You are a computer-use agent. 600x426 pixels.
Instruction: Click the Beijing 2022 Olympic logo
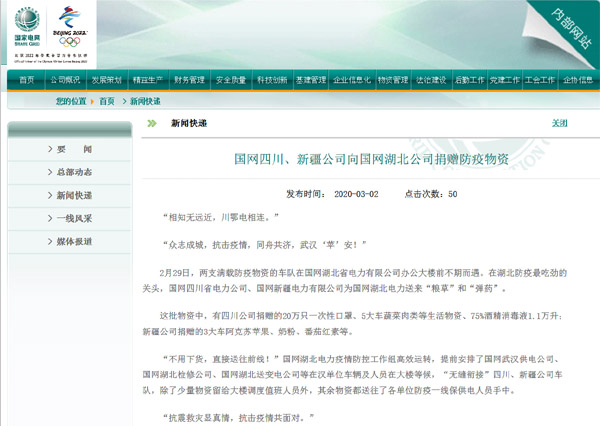70,27
